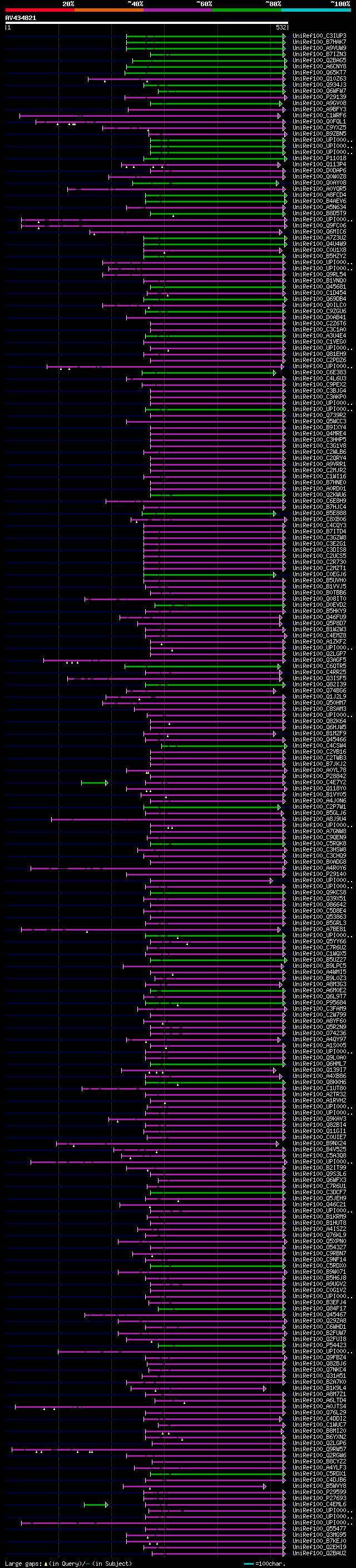Open hit UniRef100_P29139

[319, 97]
